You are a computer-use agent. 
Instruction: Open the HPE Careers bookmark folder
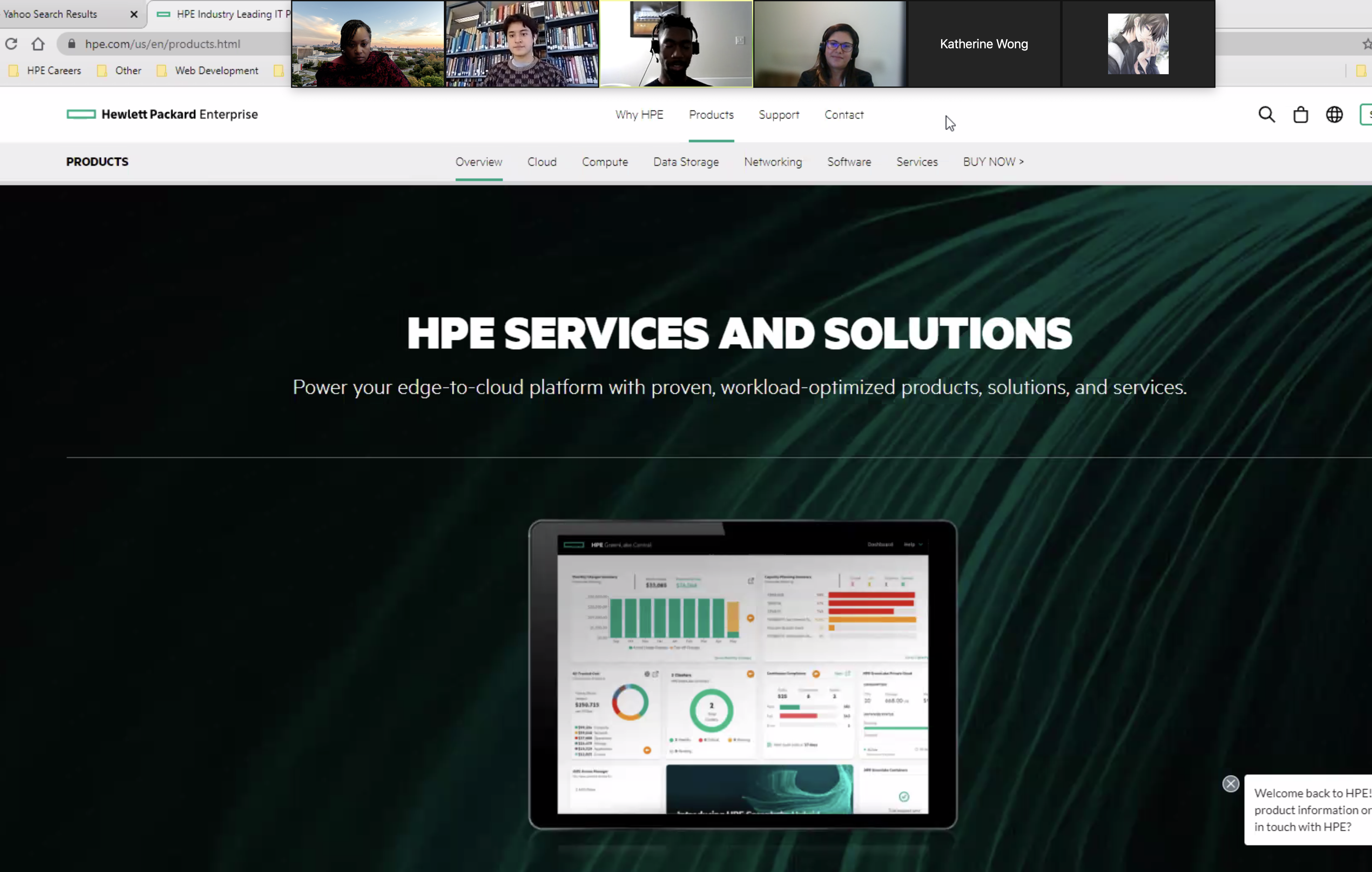[45, 71]
